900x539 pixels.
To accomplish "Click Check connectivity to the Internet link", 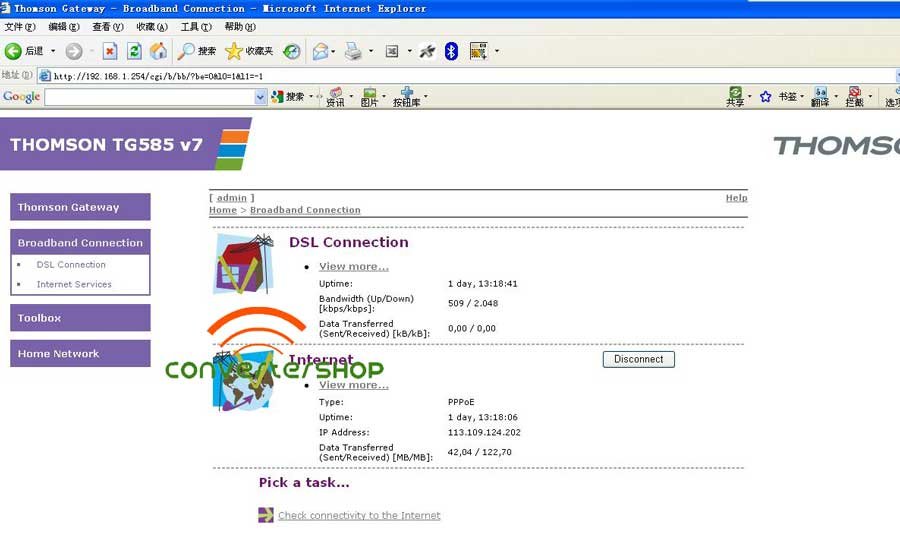I will [x=359, y=515].
